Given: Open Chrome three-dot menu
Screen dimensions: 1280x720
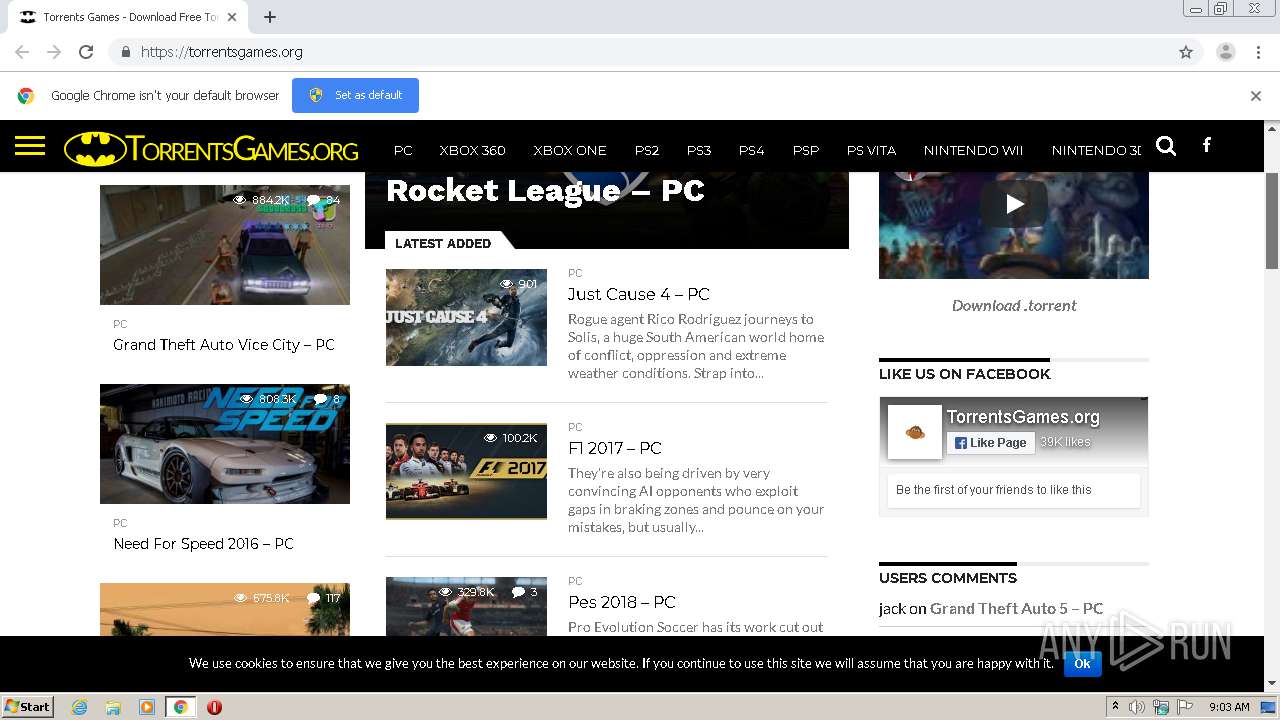Looking at the screenshot, I should pyautogui.click(x=1258, y=52).
